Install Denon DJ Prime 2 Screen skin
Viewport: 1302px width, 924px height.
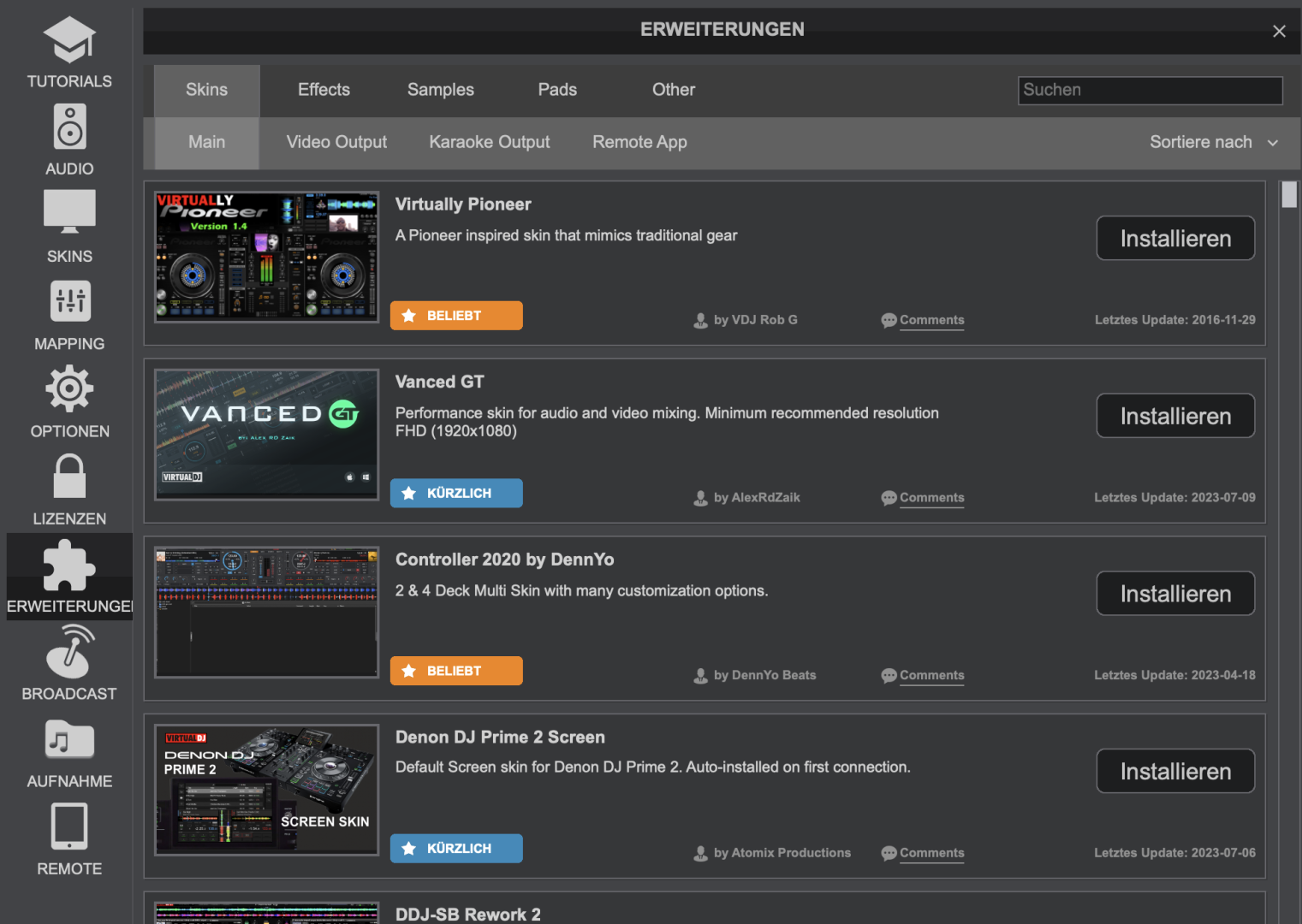tap(1175, 772)
